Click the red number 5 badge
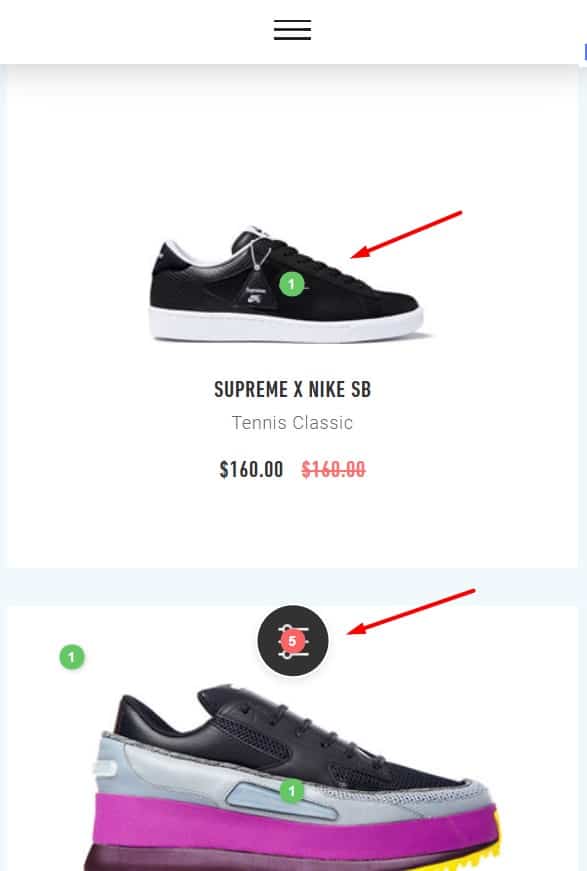This screenshot has width=587, height=871. point(292,641)
